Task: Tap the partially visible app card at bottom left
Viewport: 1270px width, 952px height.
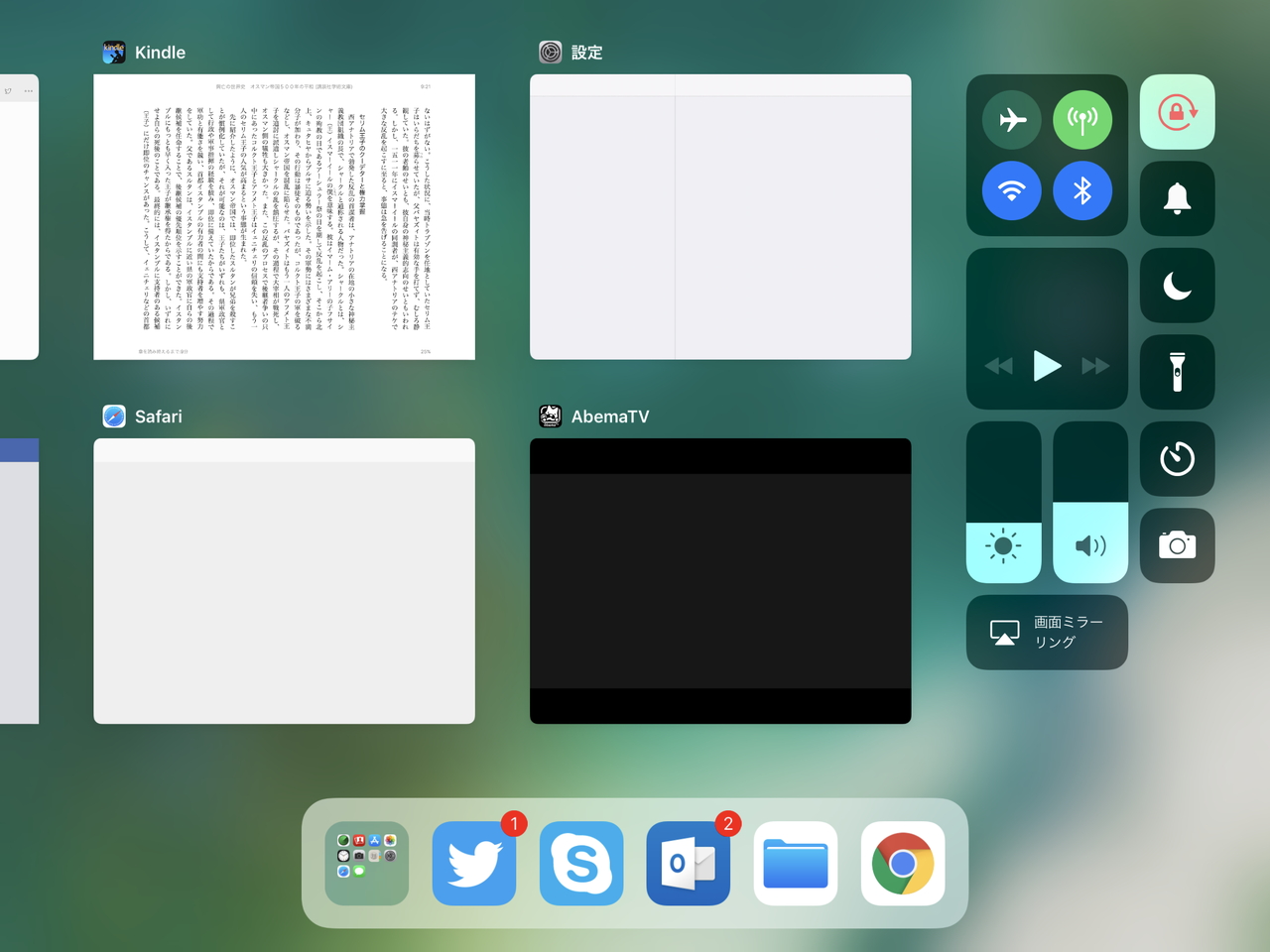Action: point(19,581)
